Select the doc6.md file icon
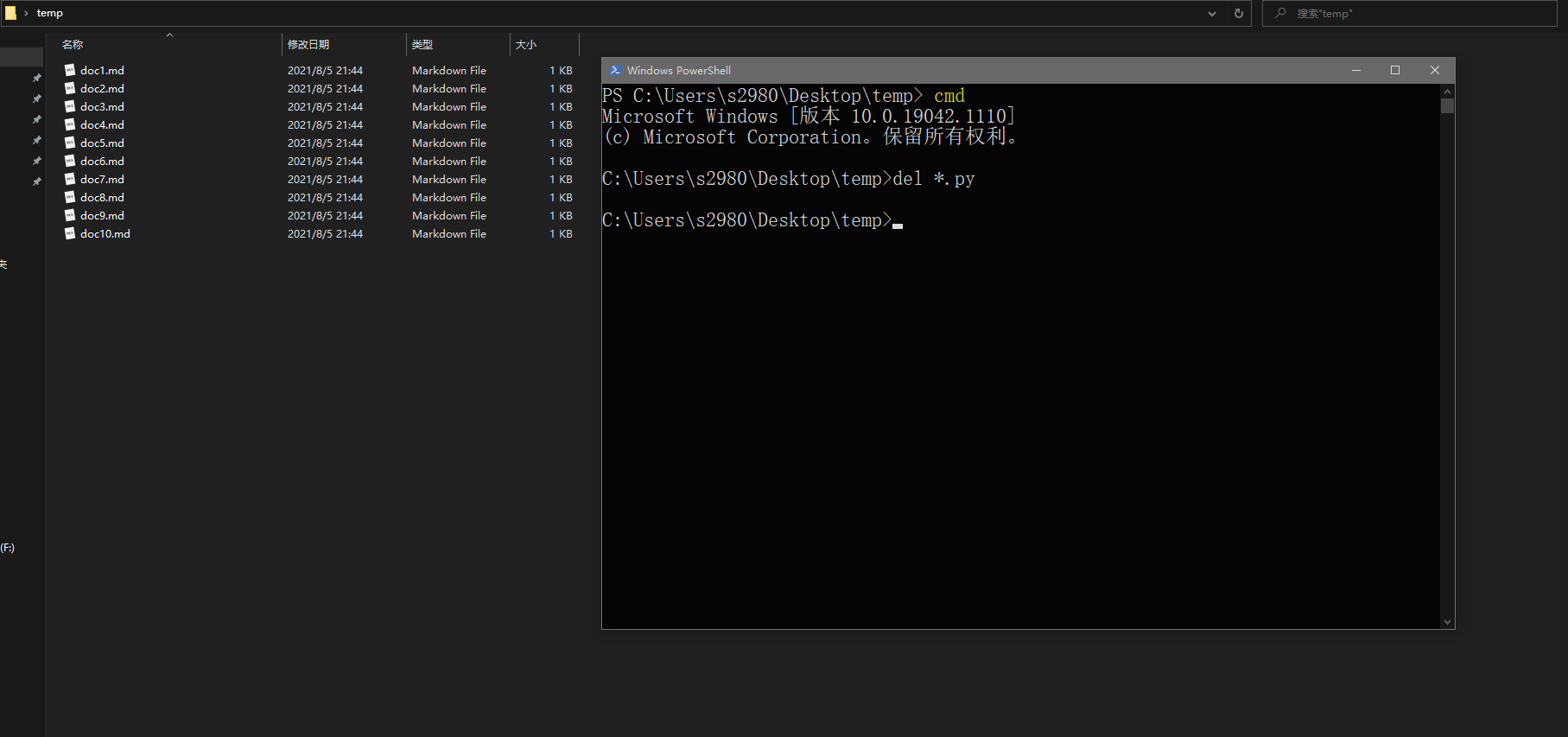This screenshot has height=737, width=1568. (70, 161)
